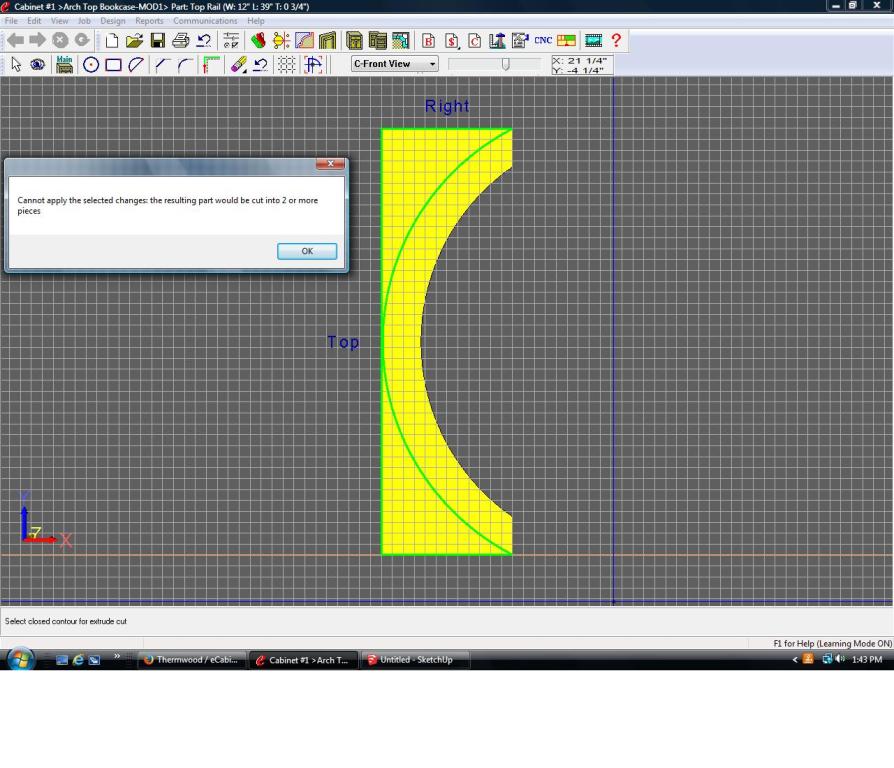Select the rectangle drawing tool

113,65
